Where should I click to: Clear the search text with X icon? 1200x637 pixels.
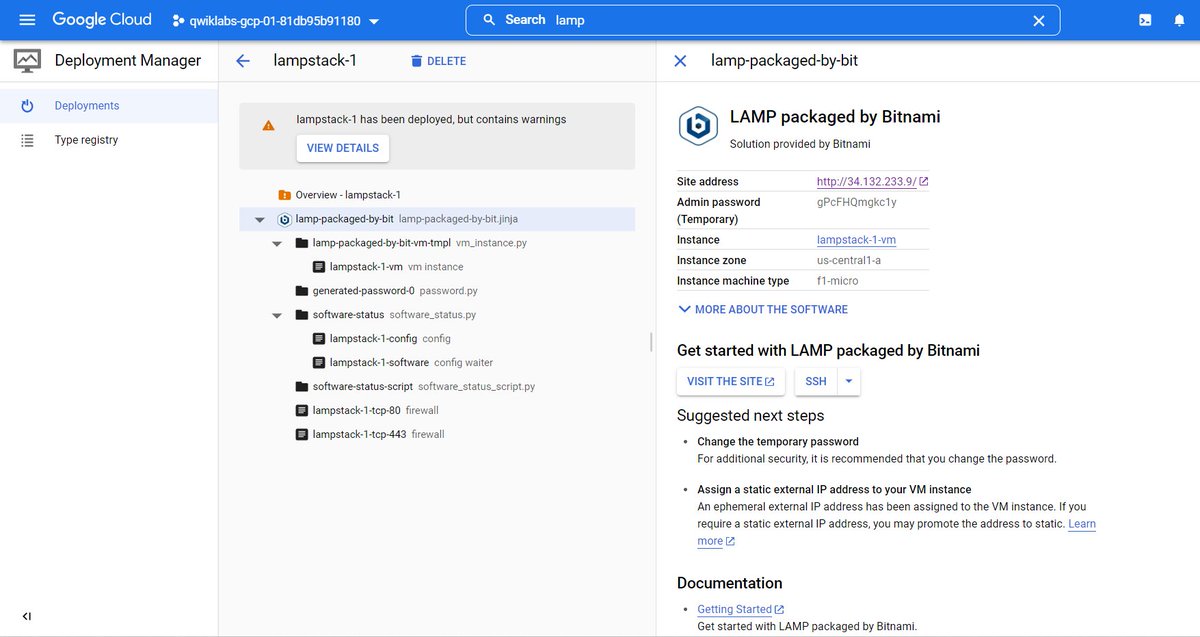click(1038, 20)
